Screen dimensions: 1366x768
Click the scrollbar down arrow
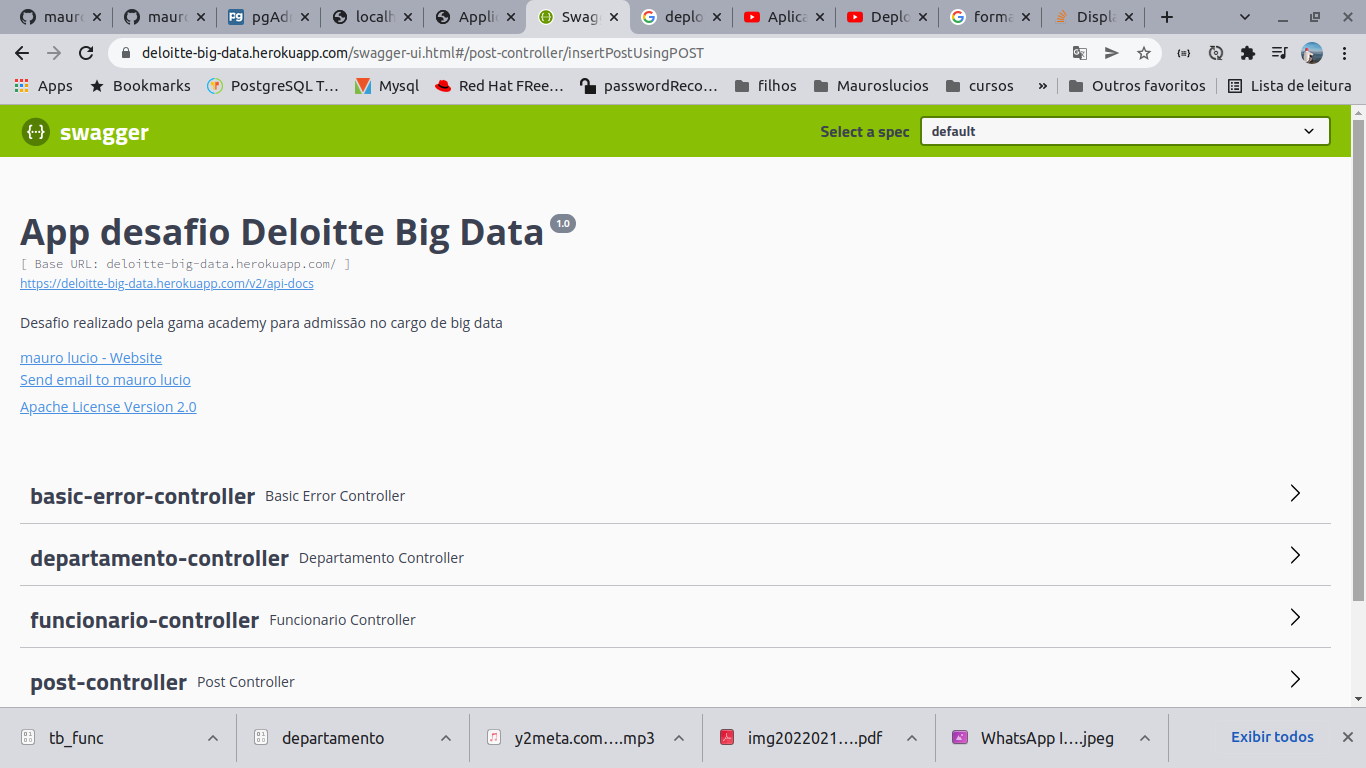click(1358, 699)
